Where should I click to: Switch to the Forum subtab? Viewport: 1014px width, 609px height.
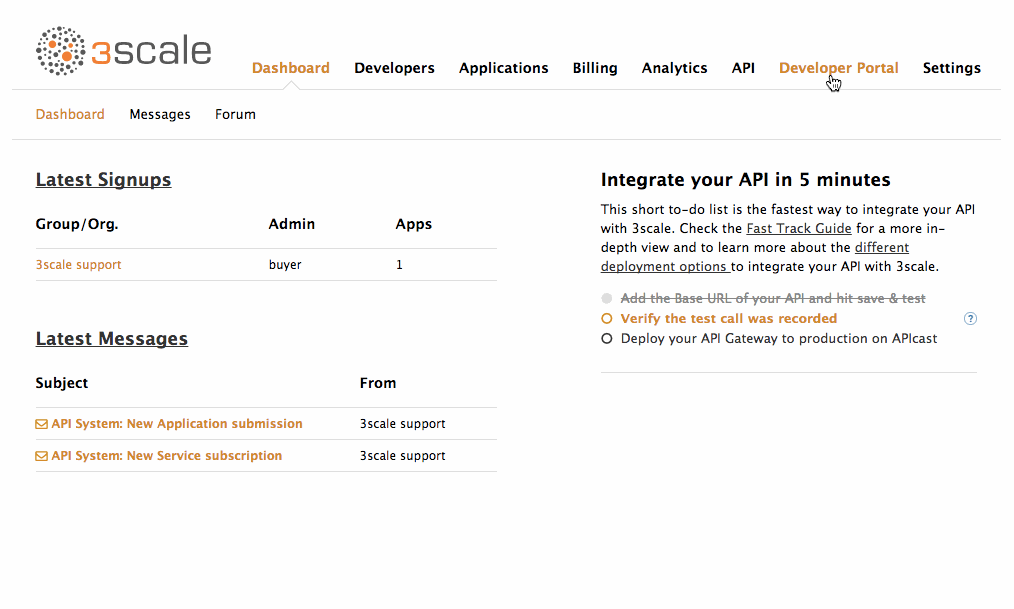coord(235,115)
